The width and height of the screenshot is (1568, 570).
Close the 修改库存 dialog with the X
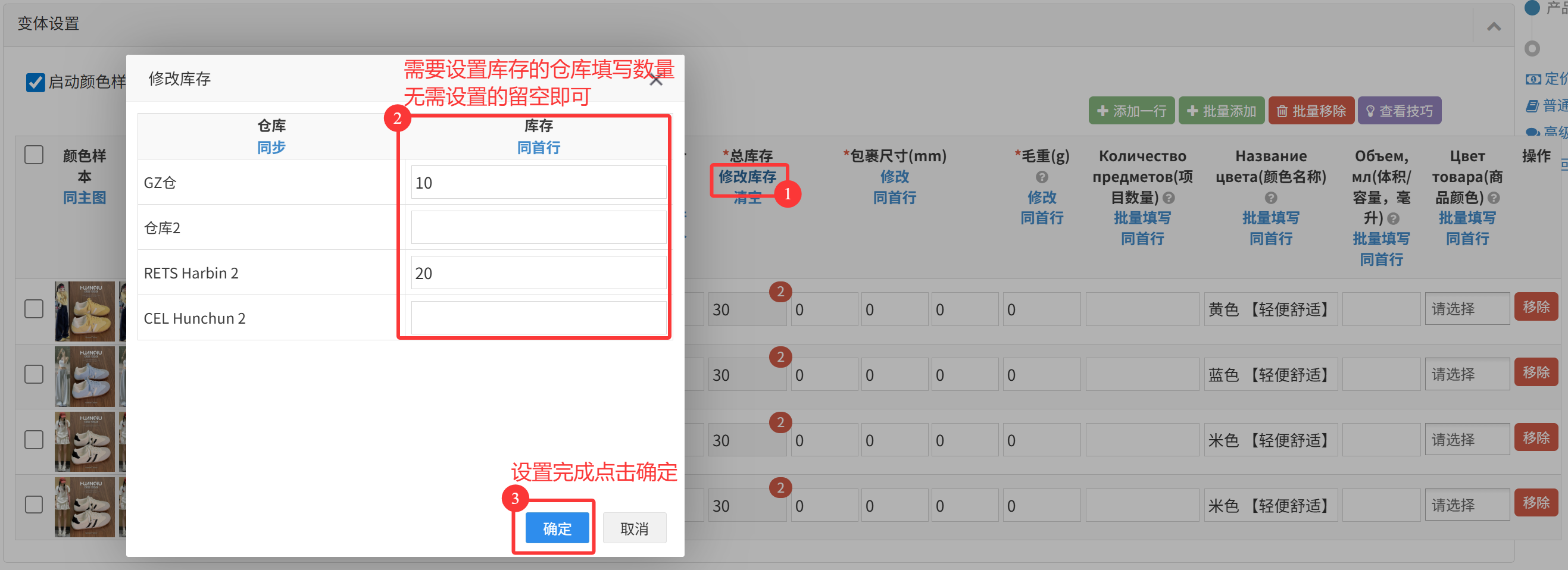(x=655, y=80)
